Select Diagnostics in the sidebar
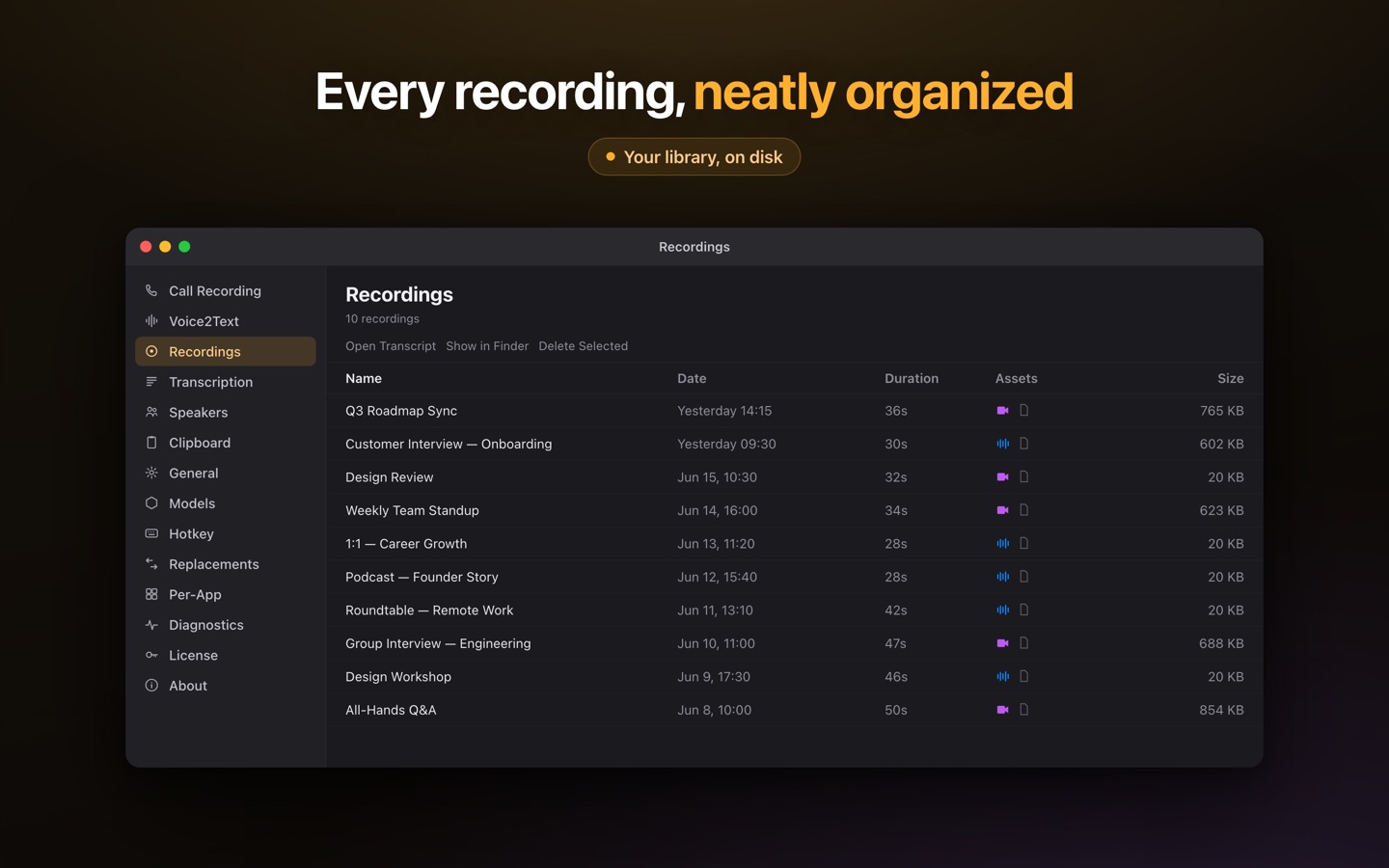The height and width of the screenshot is (868, 1389). click(226, 625)
